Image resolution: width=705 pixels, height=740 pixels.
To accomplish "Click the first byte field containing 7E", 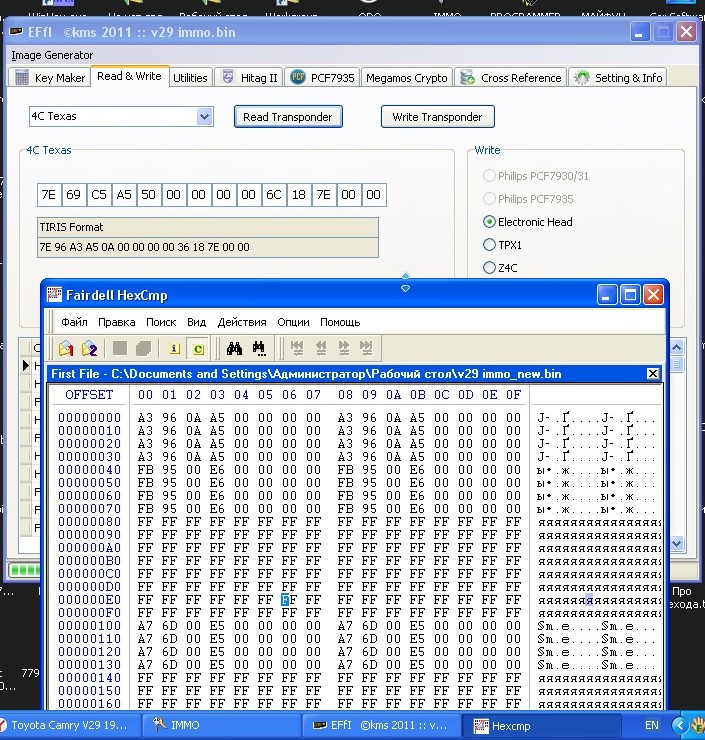I will click(48, 195).
